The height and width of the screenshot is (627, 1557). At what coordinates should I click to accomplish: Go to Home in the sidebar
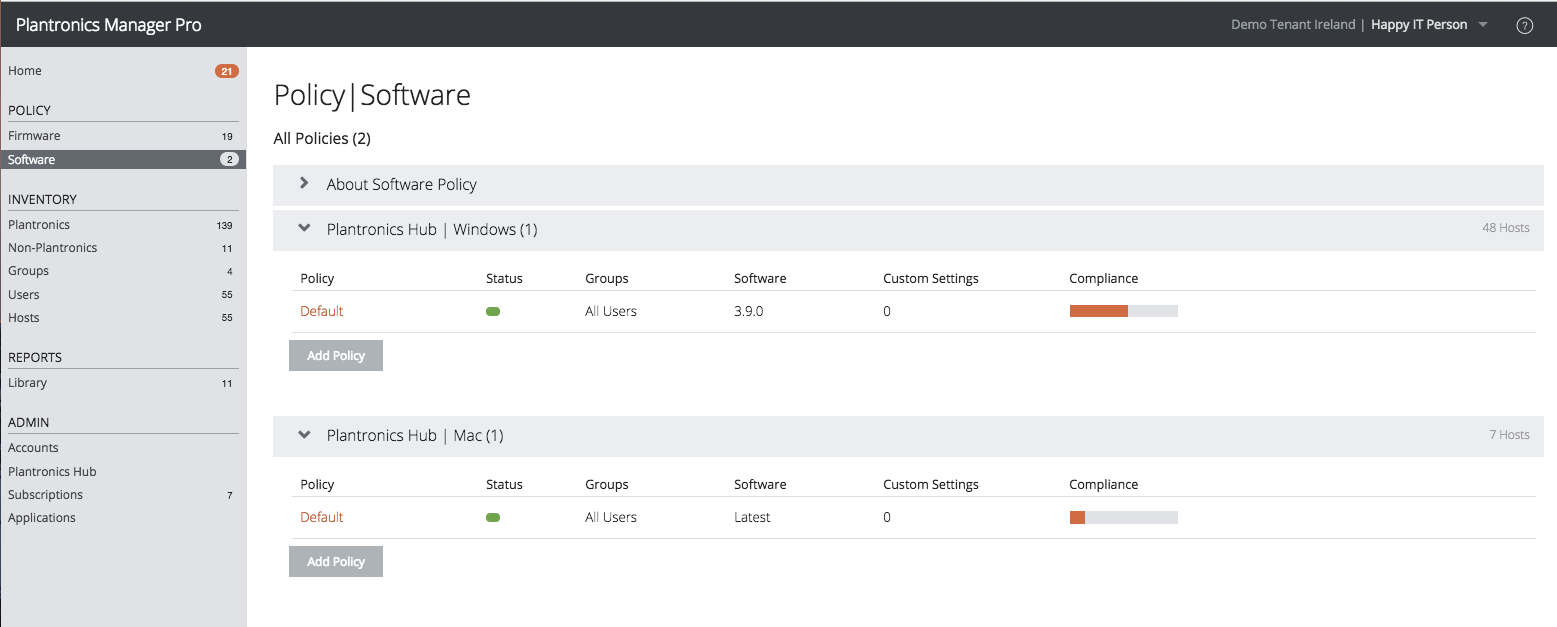pyautogui.click(x=25, y=71)
